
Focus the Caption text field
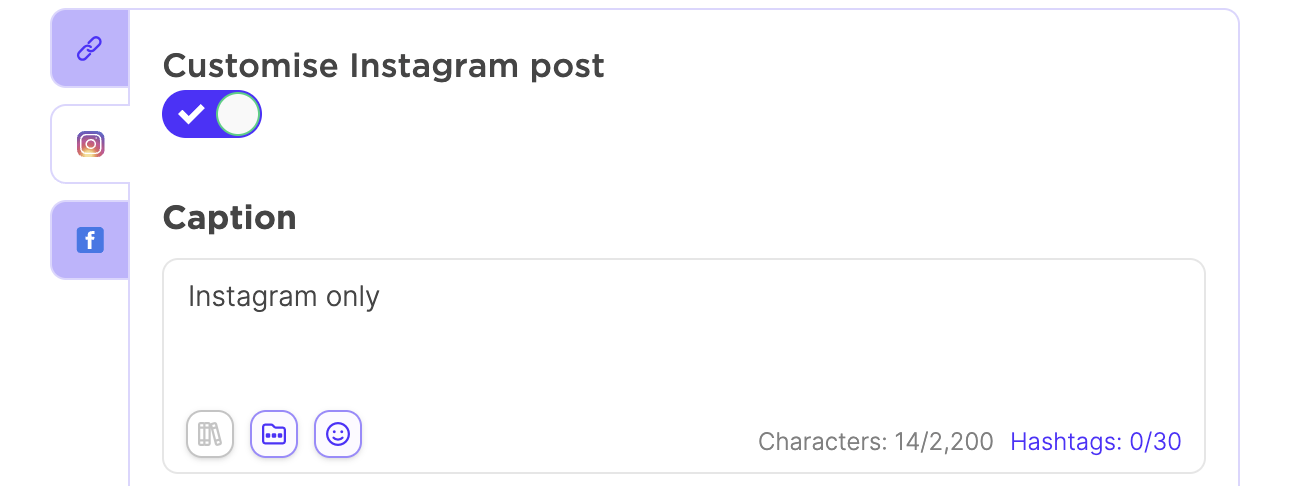click(684, 345)
